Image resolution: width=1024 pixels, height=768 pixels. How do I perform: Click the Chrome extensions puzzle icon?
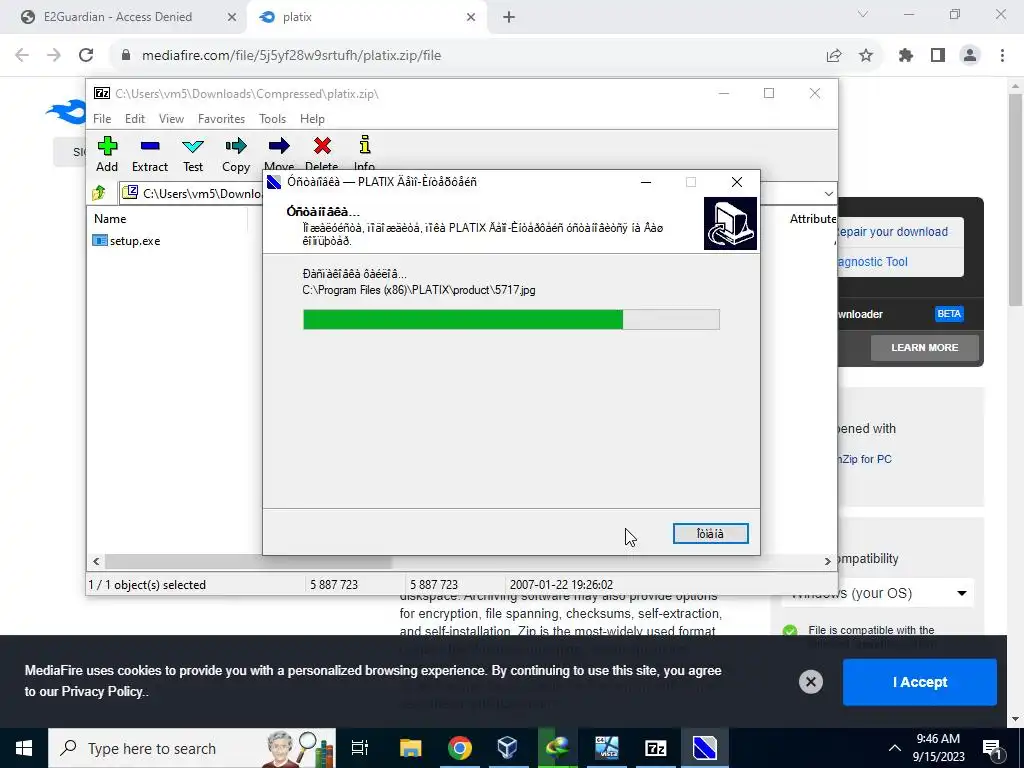pyautogui.click(x=905, y=56)
